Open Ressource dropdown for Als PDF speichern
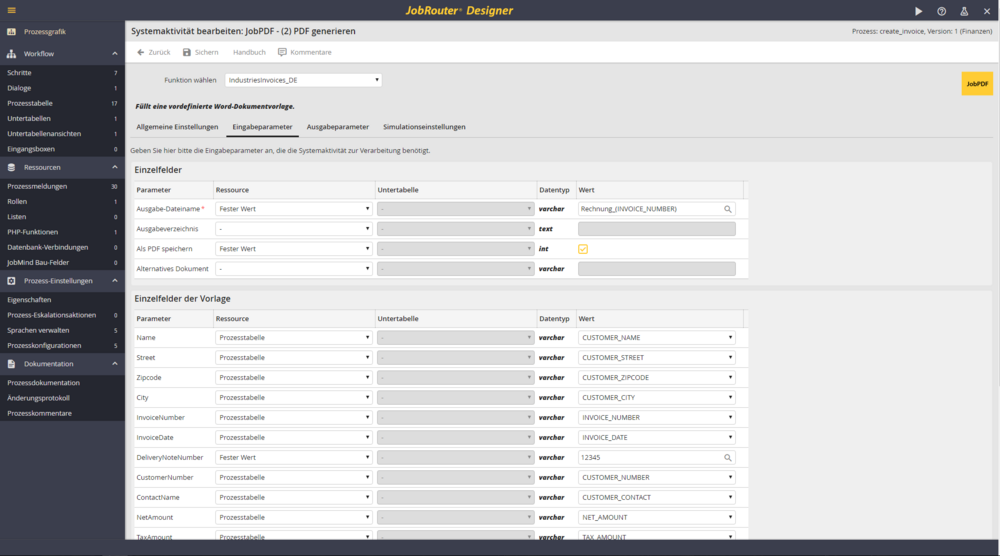1000x556 pixels. pos(294,249)
